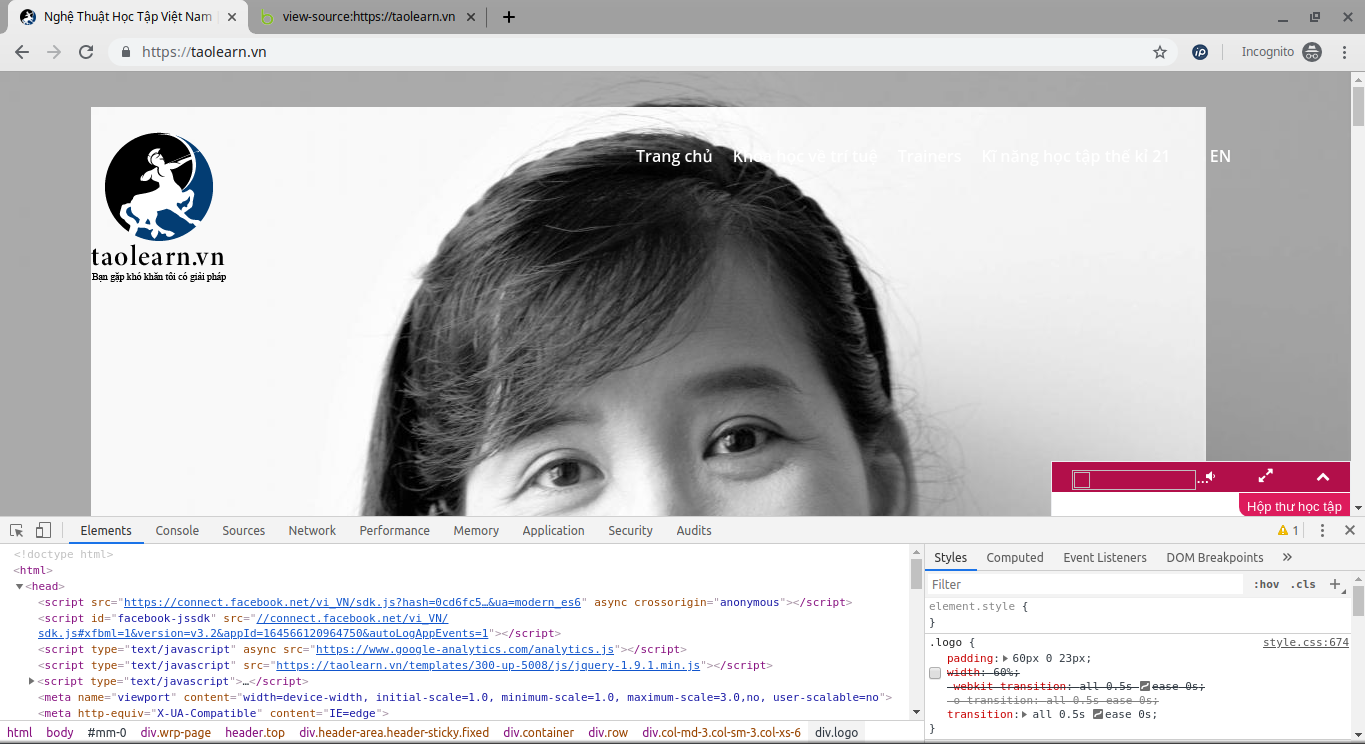This screenshot has height=744, width=1365.
Task: Open Chrome's three-dot menu
Action: (1344, 52)
